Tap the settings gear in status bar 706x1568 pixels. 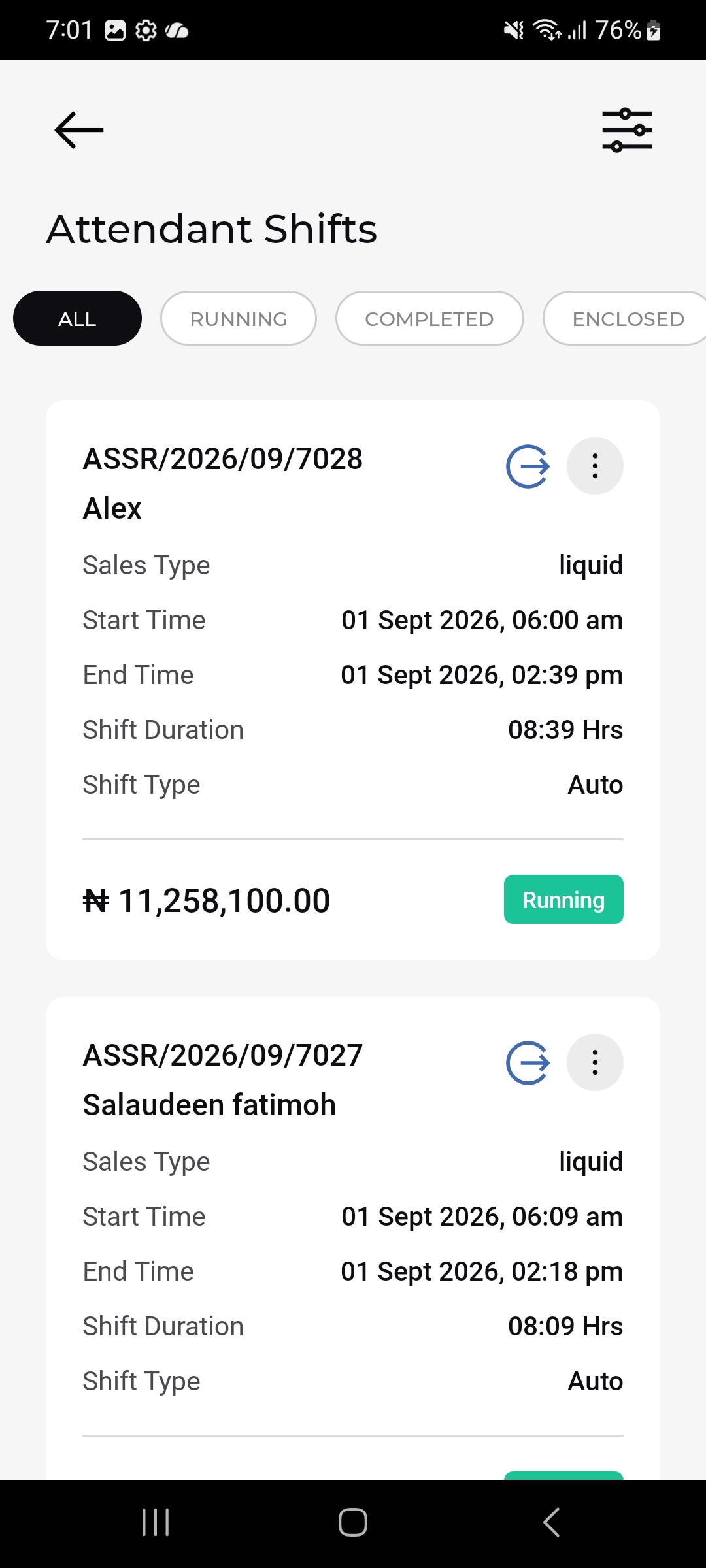click(x=146, y=30)
